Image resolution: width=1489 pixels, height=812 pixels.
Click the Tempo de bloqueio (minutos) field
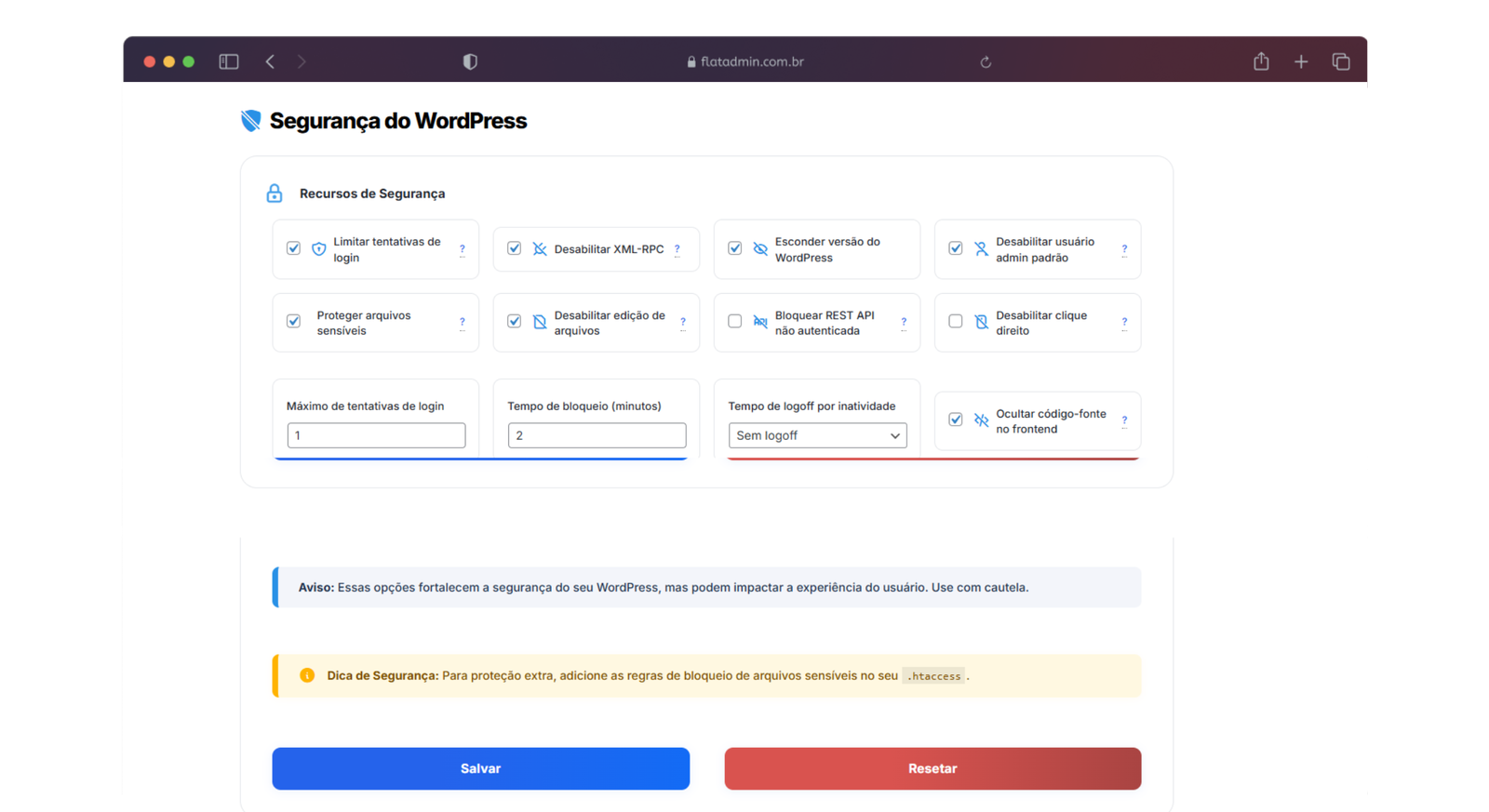coord(597,435)
